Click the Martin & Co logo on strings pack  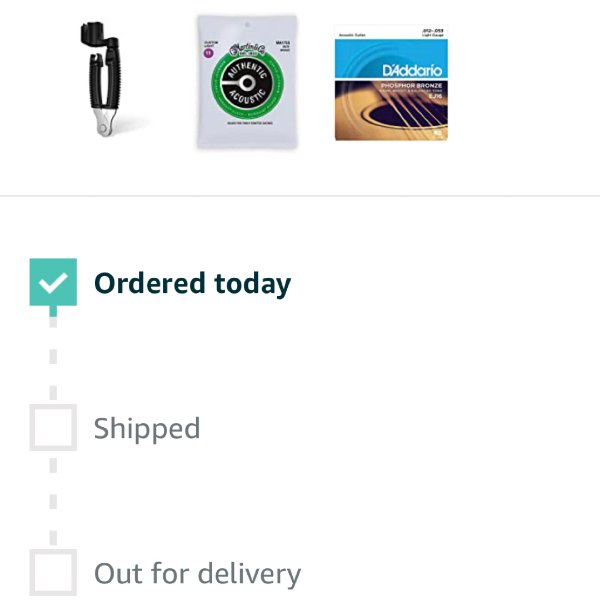click(x=247, y=50)
